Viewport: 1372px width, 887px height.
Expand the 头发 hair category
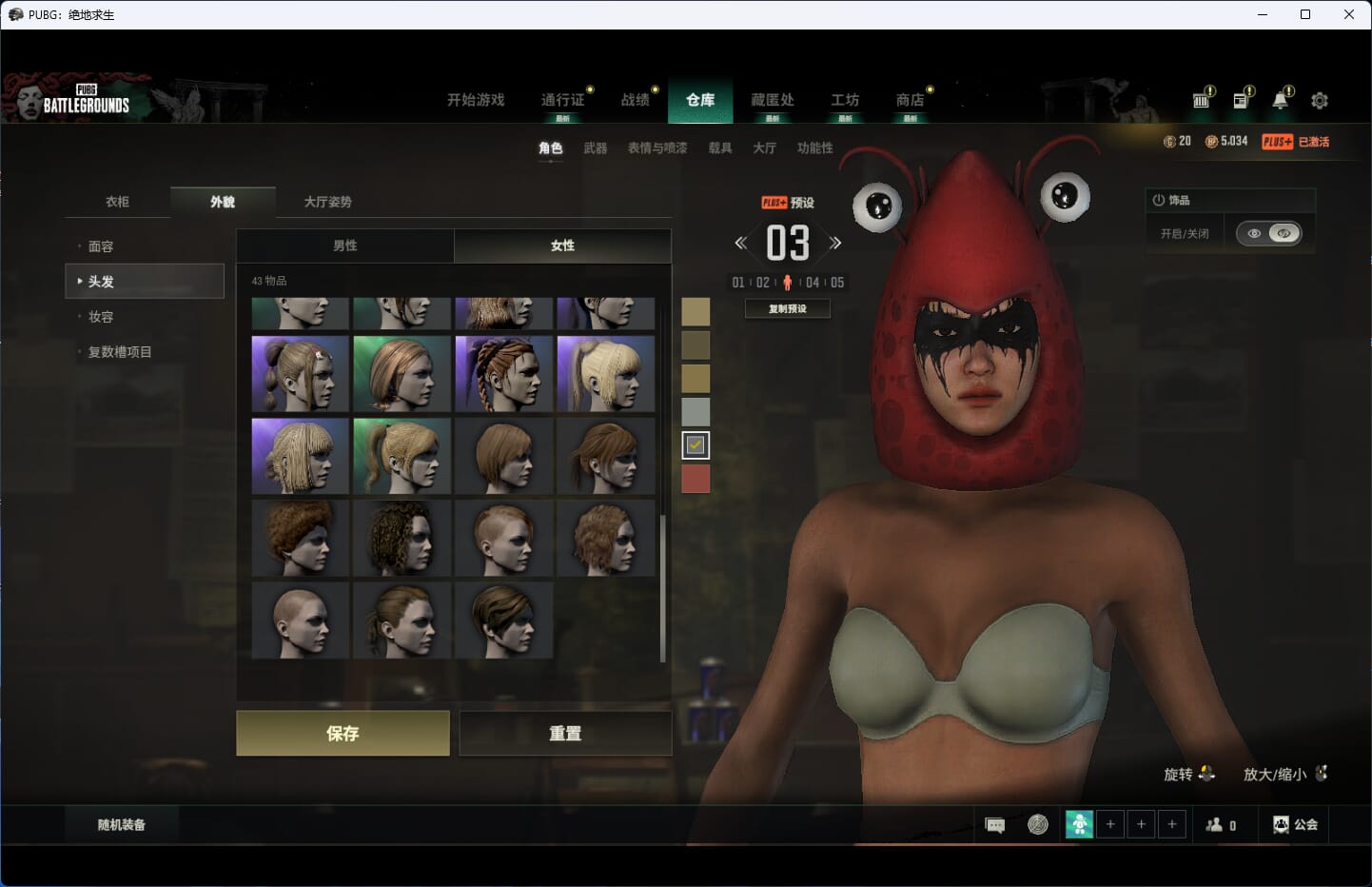[145, 282]
